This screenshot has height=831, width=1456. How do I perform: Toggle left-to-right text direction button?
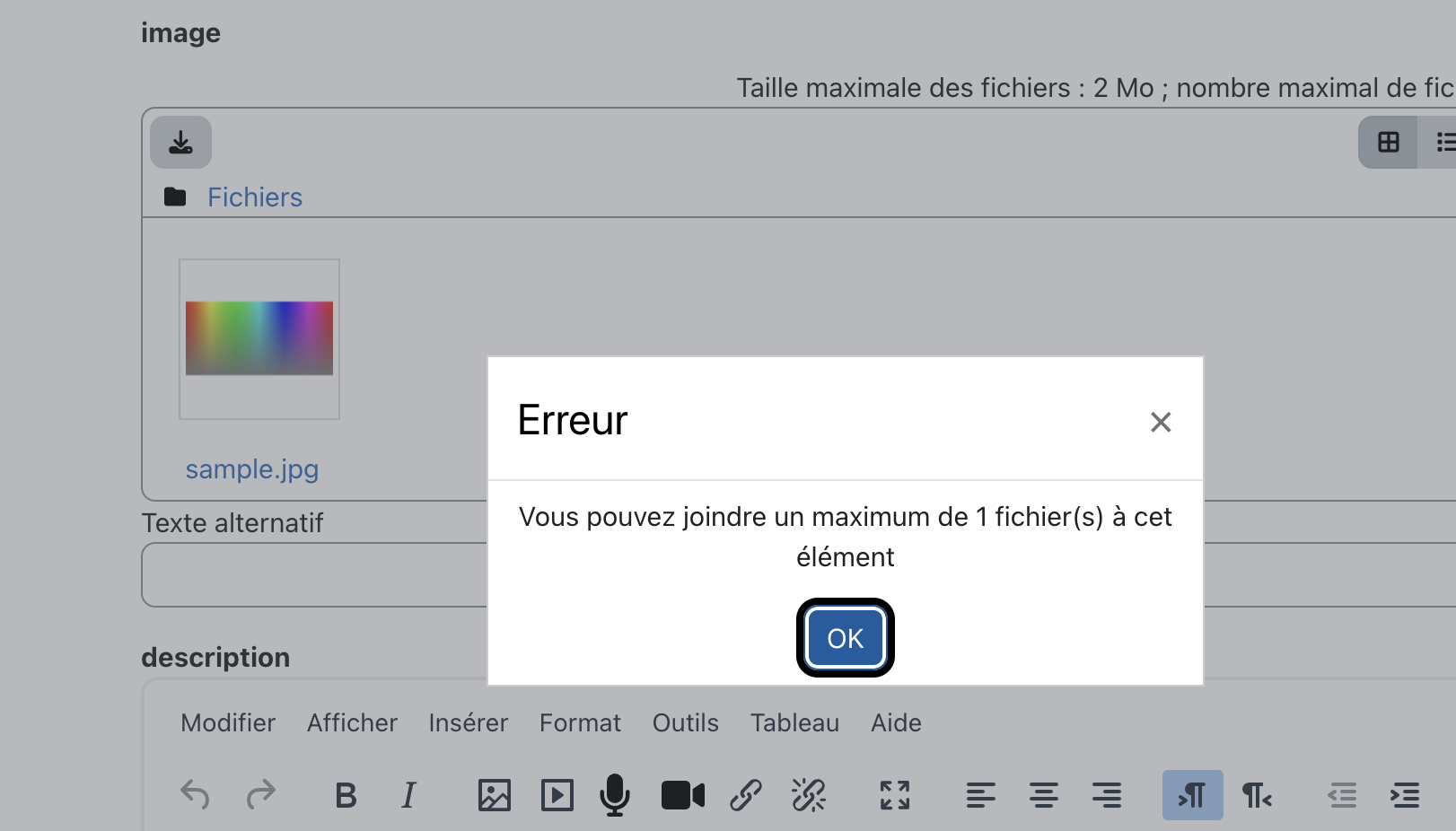point(1192,795)
